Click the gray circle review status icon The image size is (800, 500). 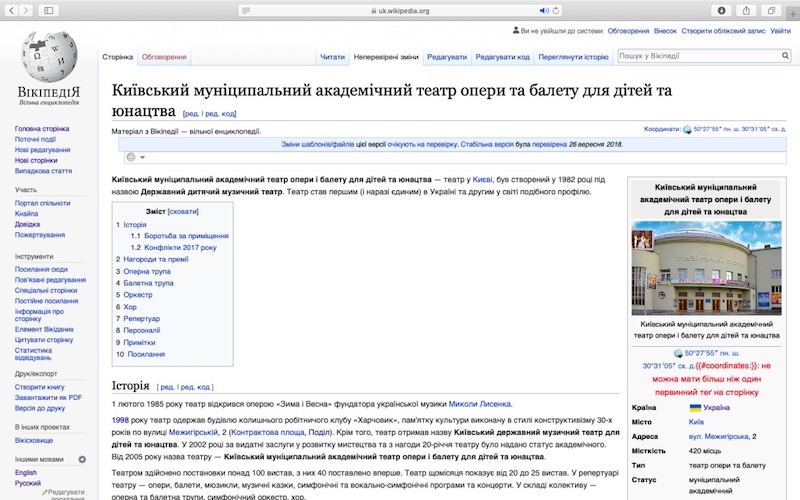tap(131, 157)
